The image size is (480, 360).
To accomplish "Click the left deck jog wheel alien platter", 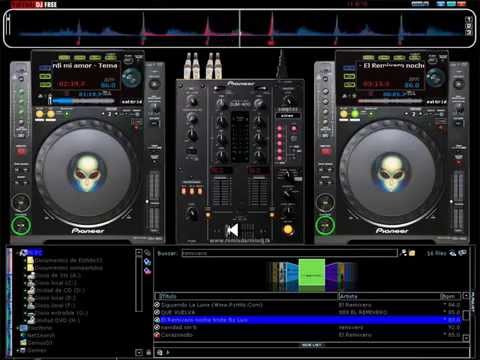I will [x=87, y=173].
